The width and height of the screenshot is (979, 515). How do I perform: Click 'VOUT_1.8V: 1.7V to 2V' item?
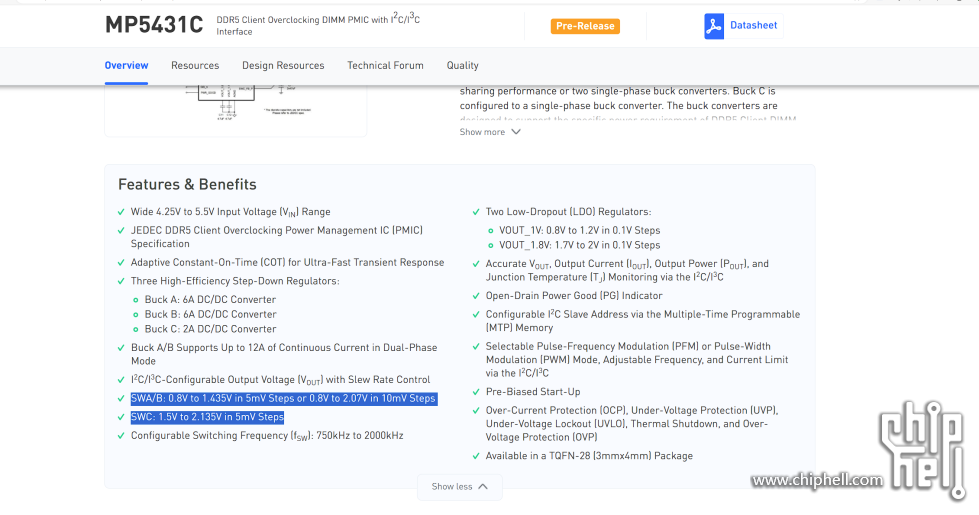pos(579,245)
